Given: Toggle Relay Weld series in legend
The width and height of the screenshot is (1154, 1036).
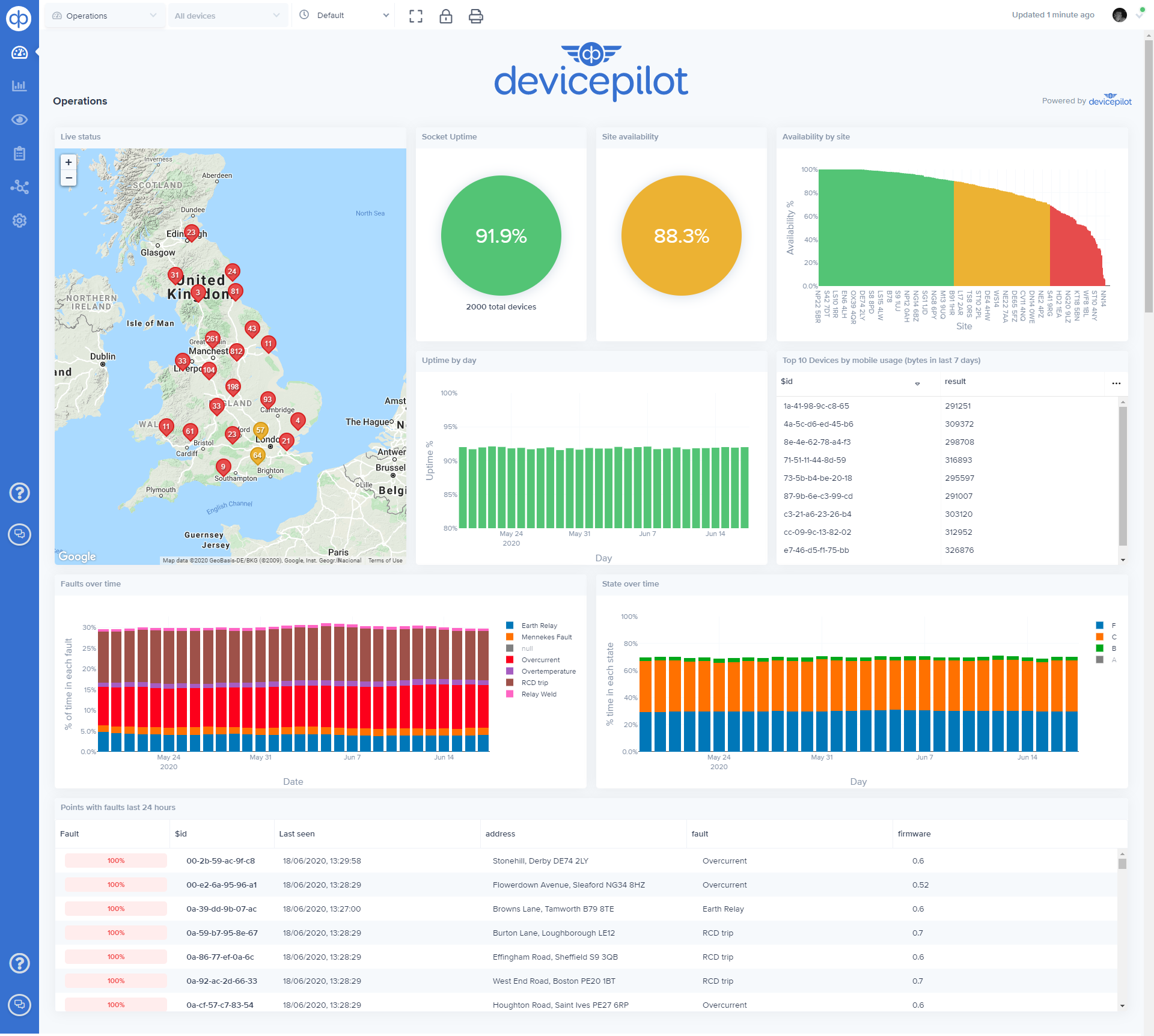Looking at the screenshot, I should (x=531, y=694).
